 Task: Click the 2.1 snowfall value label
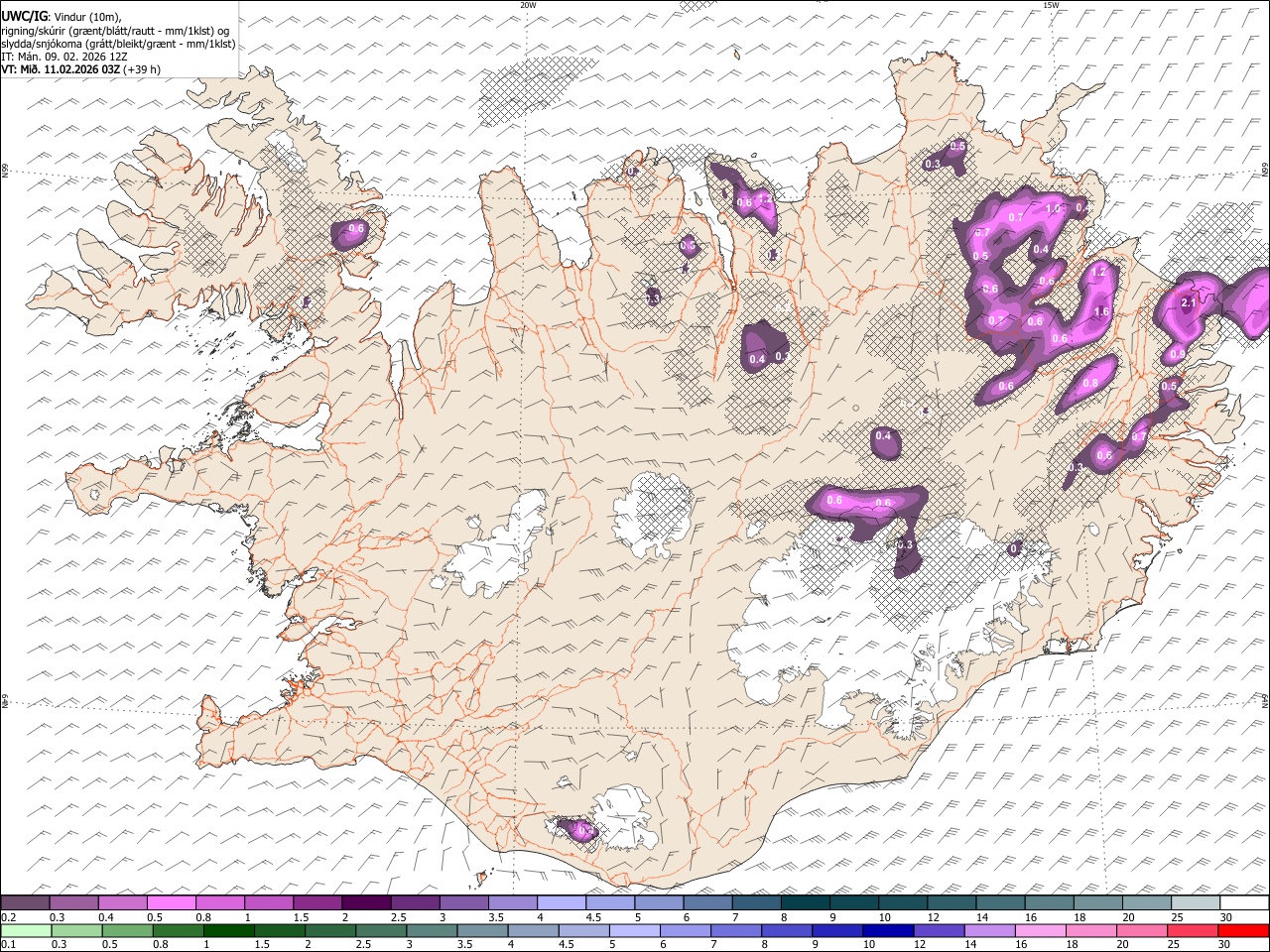pos(1188,303)
